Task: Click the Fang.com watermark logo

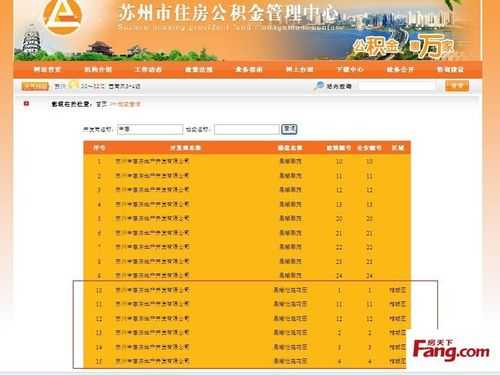Action: click(x=451, y=350)
